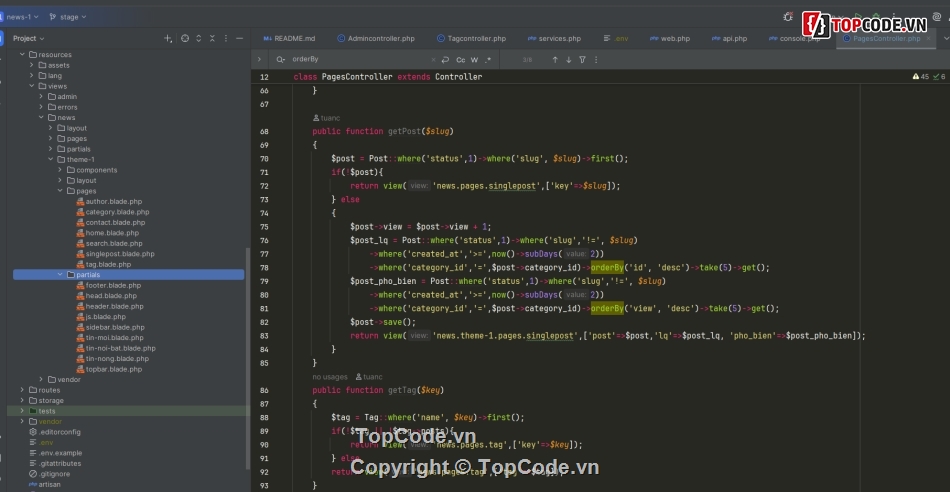Click the warnings indicator showing 45
This screenshot has height=492, width=950.
pos(920,77)
